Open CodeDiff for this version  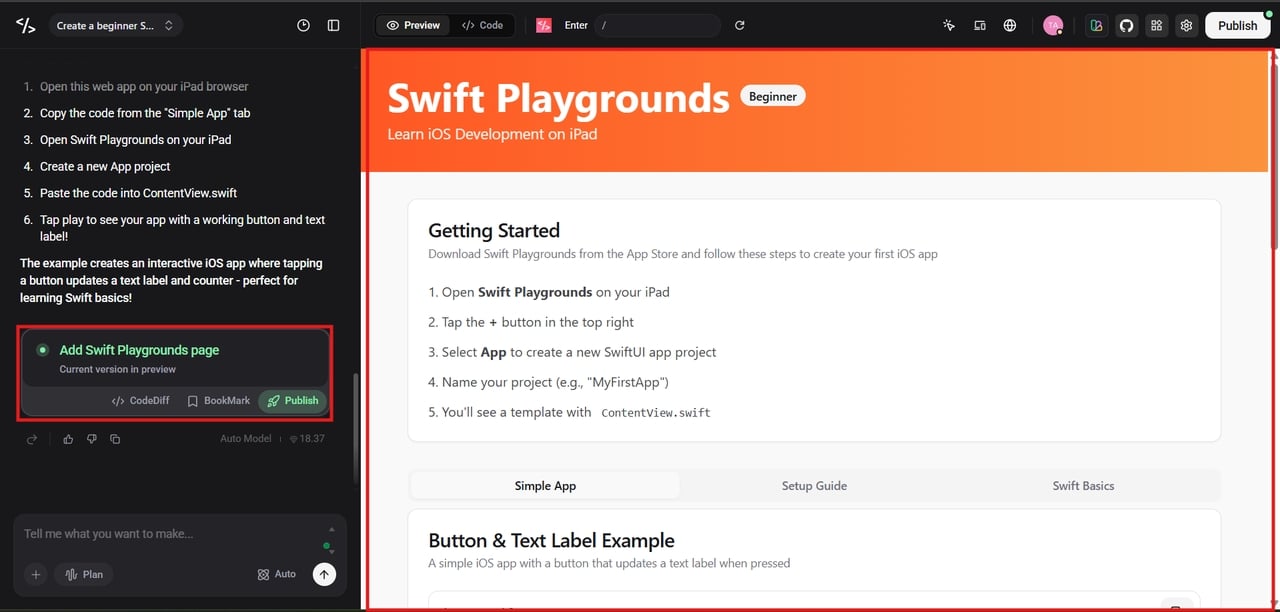(x=141, y=400)
